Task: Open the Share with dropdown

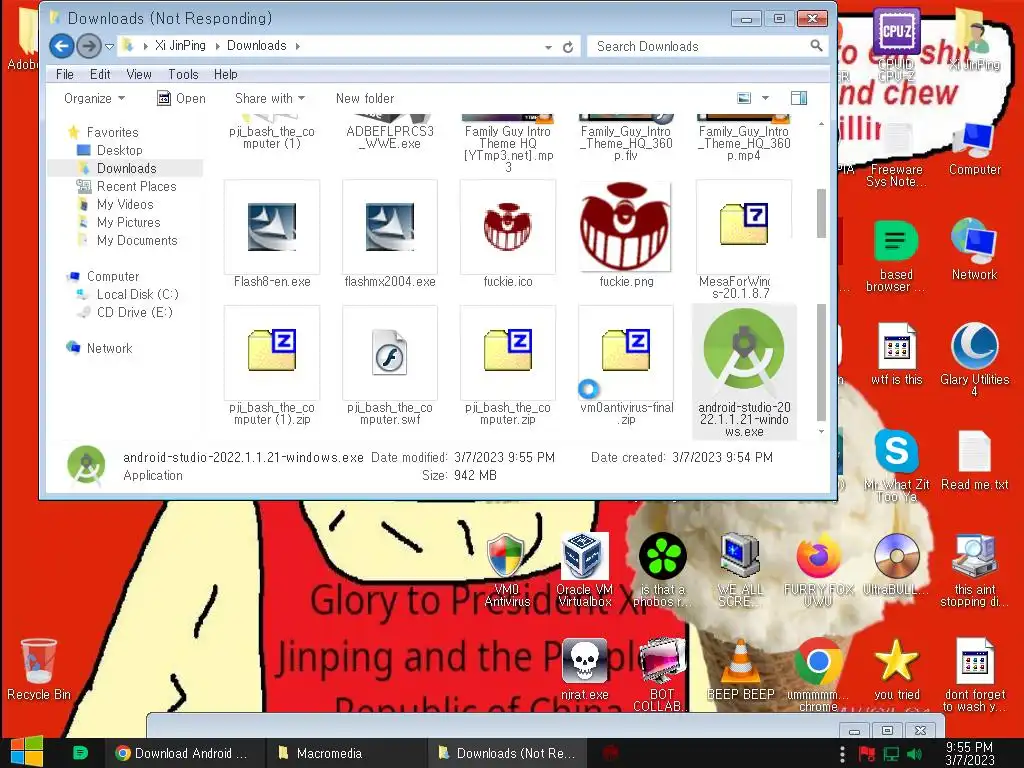Action: pyautogui.click(x=270, y=99)
